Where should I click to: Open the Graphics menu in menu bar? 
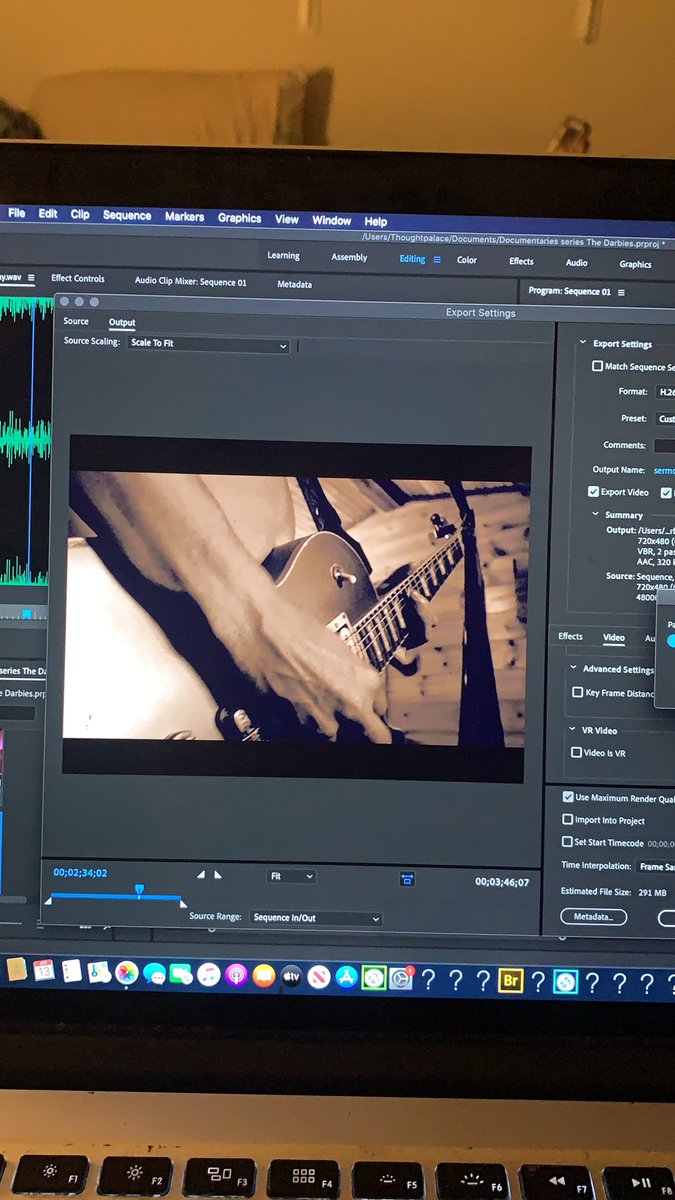(x=239, y=218)
